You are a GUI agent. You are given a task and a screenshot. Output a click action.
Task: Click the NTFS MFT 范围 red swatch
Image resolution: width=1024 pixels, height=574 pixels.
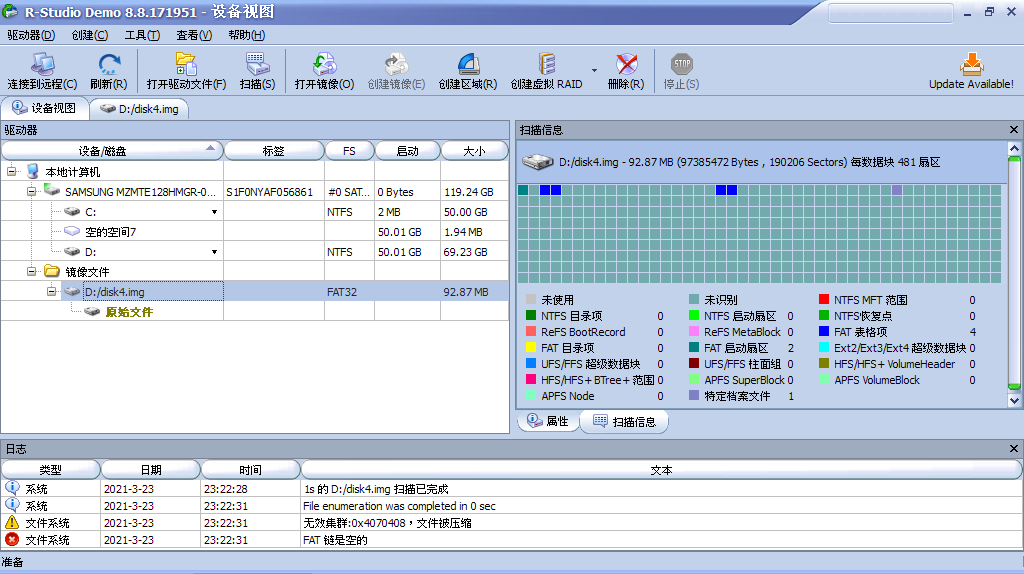coord(824,300)
